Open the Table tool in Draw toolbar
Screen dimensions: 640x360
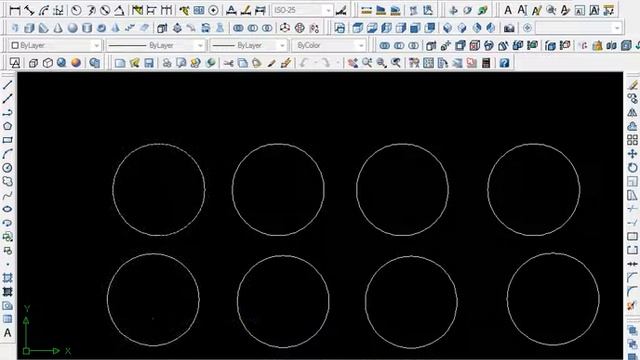click(x=7, y=319)
